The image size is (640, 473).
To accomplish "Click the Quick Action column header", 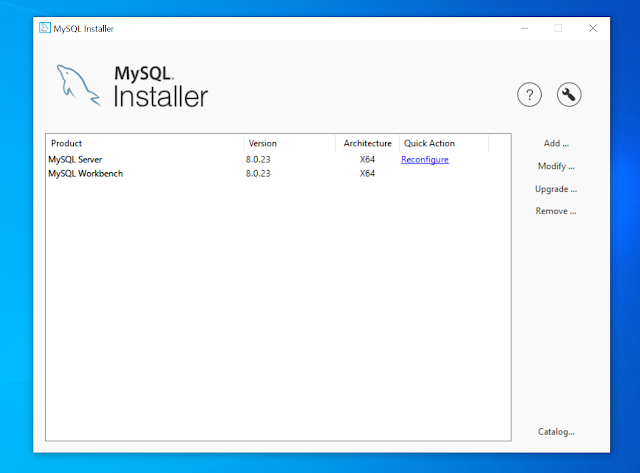I will tap(444, 143).
